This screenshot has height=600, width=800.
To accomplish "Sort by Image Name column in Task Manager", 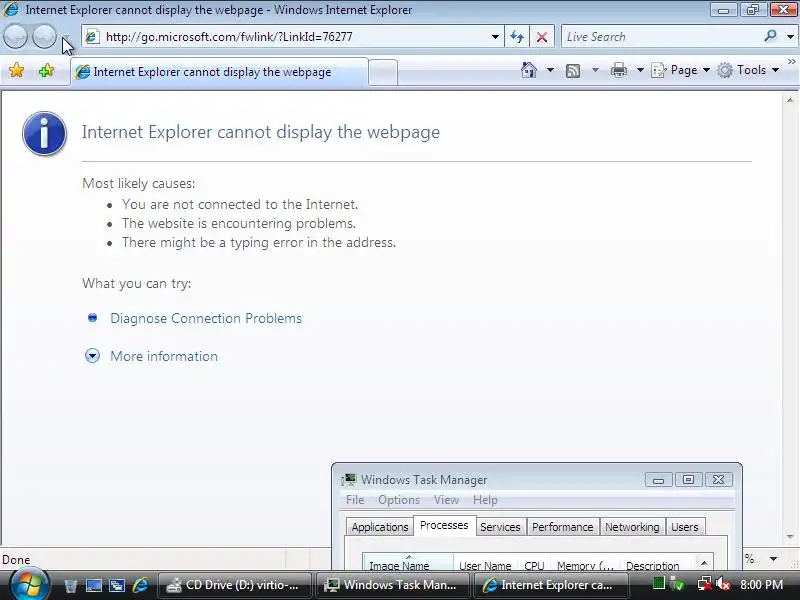I will click(x=408, y=563).
